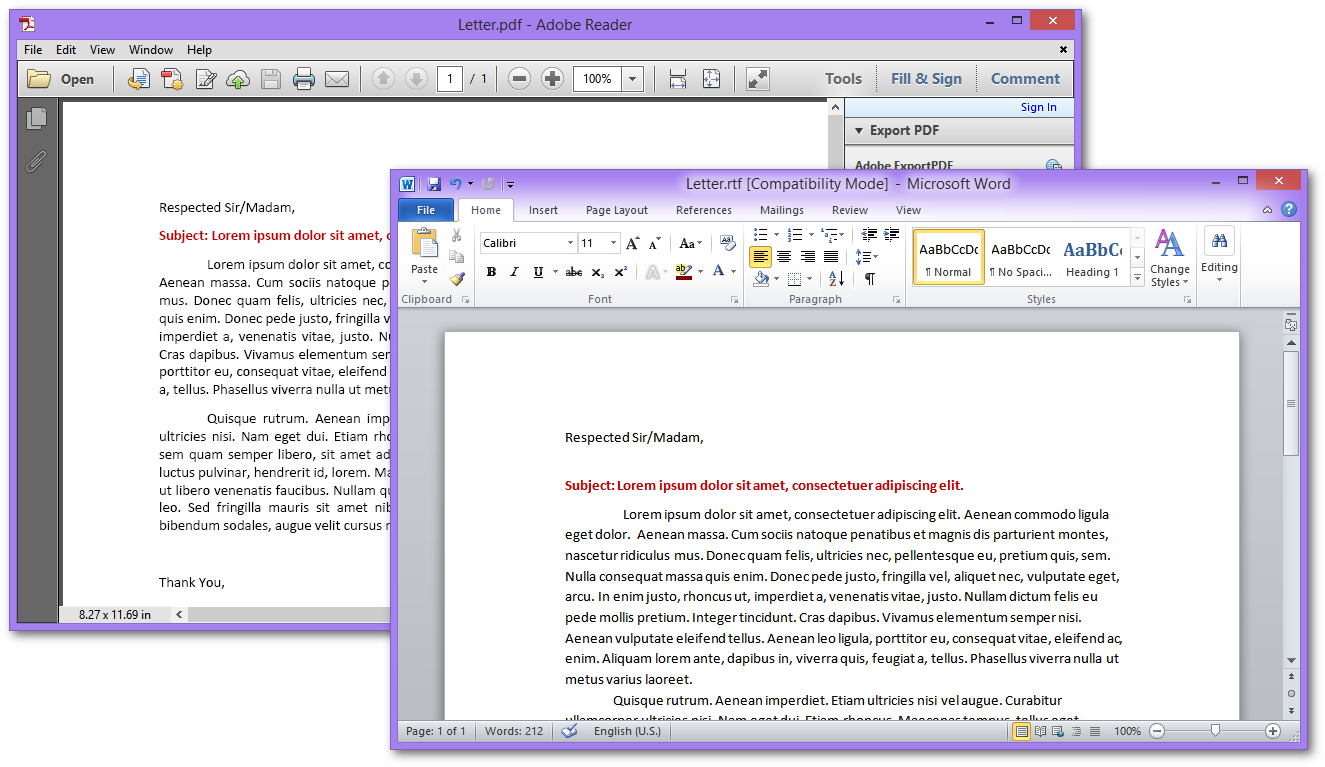Screen dimensions: 1325x767
Task: Click Grow Font button in Word
Action: 633,243
